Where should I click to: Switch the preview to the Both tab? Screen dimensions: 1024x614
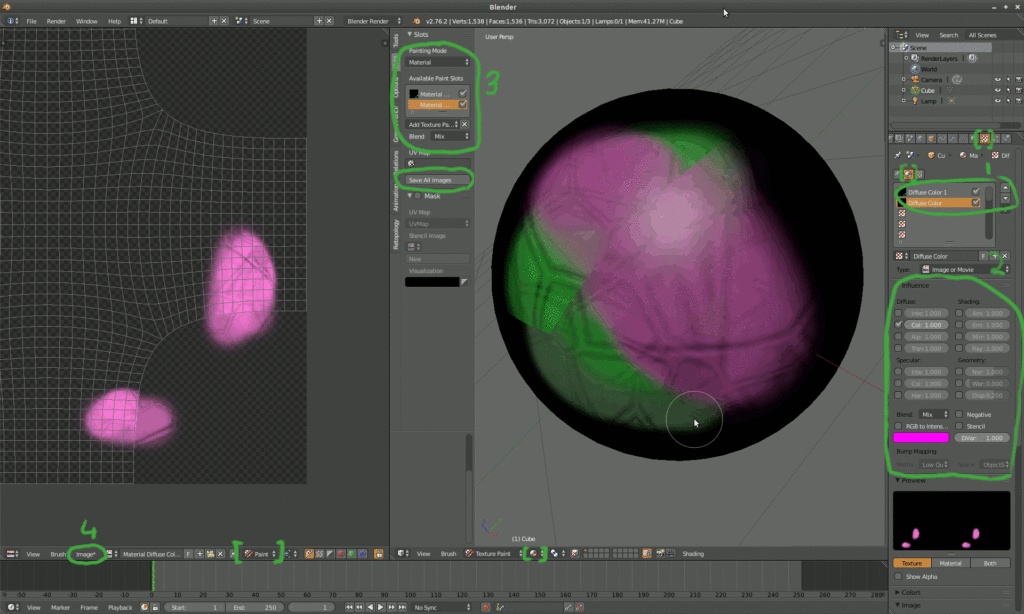991,563
